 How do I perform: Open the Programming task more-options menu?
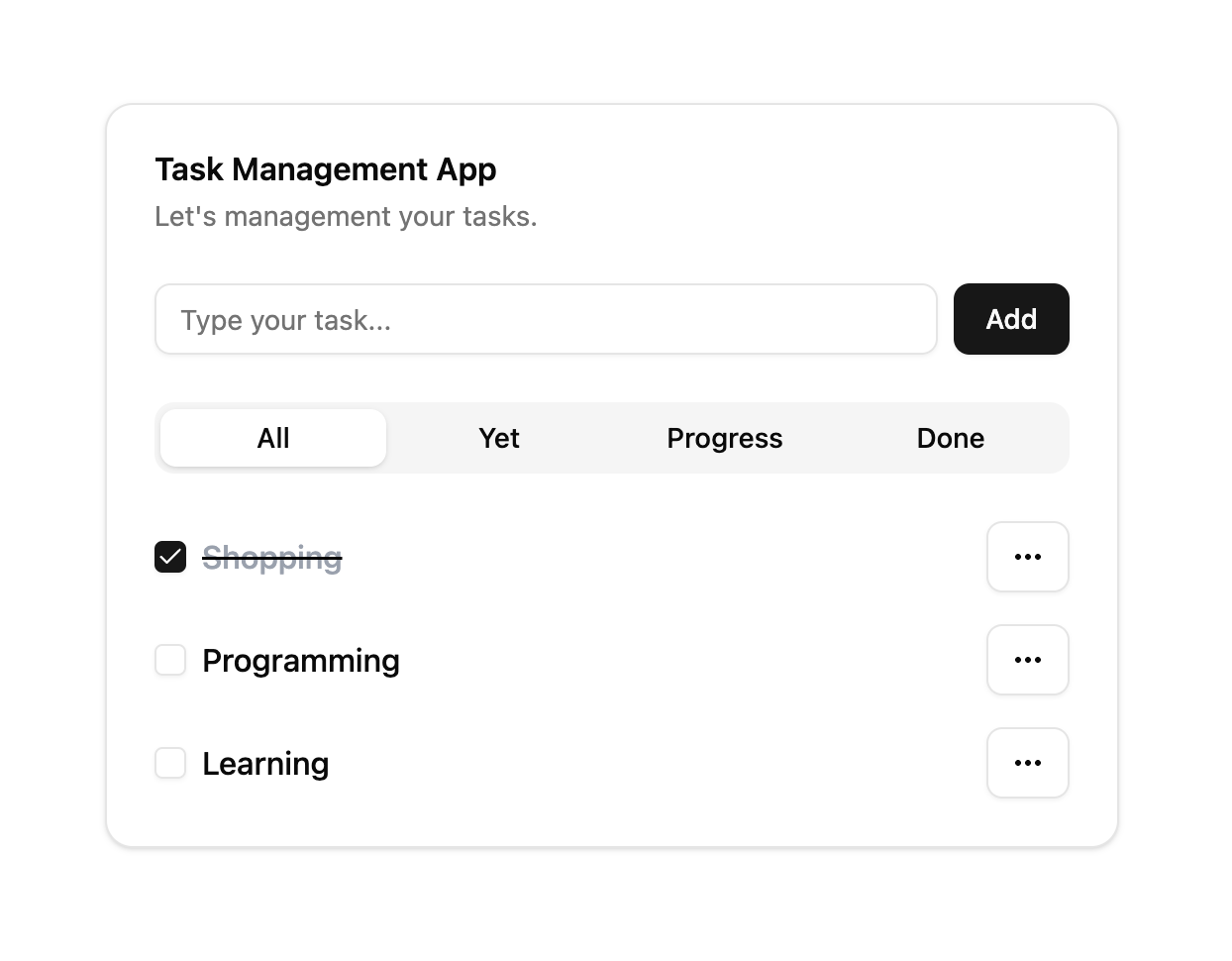(x=1027, y=660)
